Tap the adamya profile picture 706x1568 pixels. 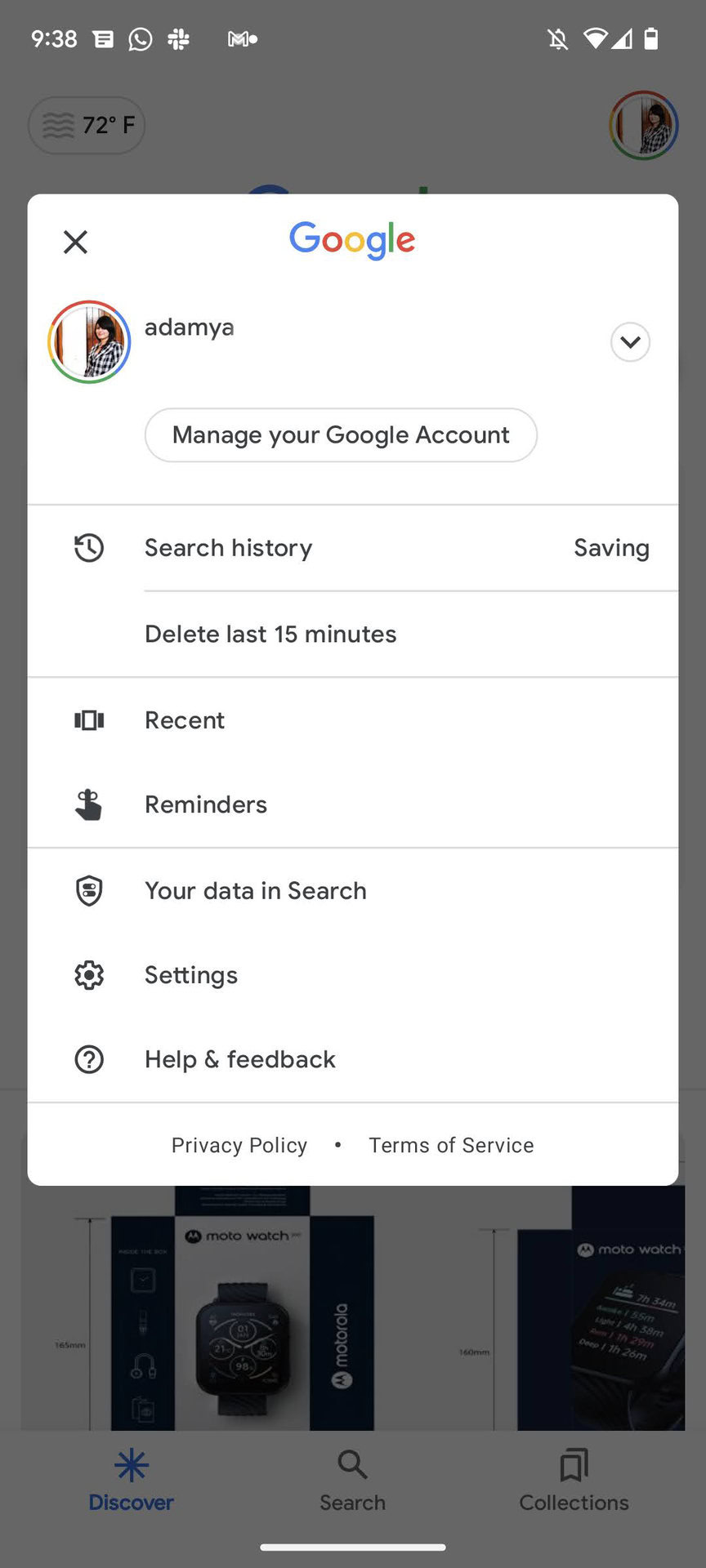[x=89, y=341]
